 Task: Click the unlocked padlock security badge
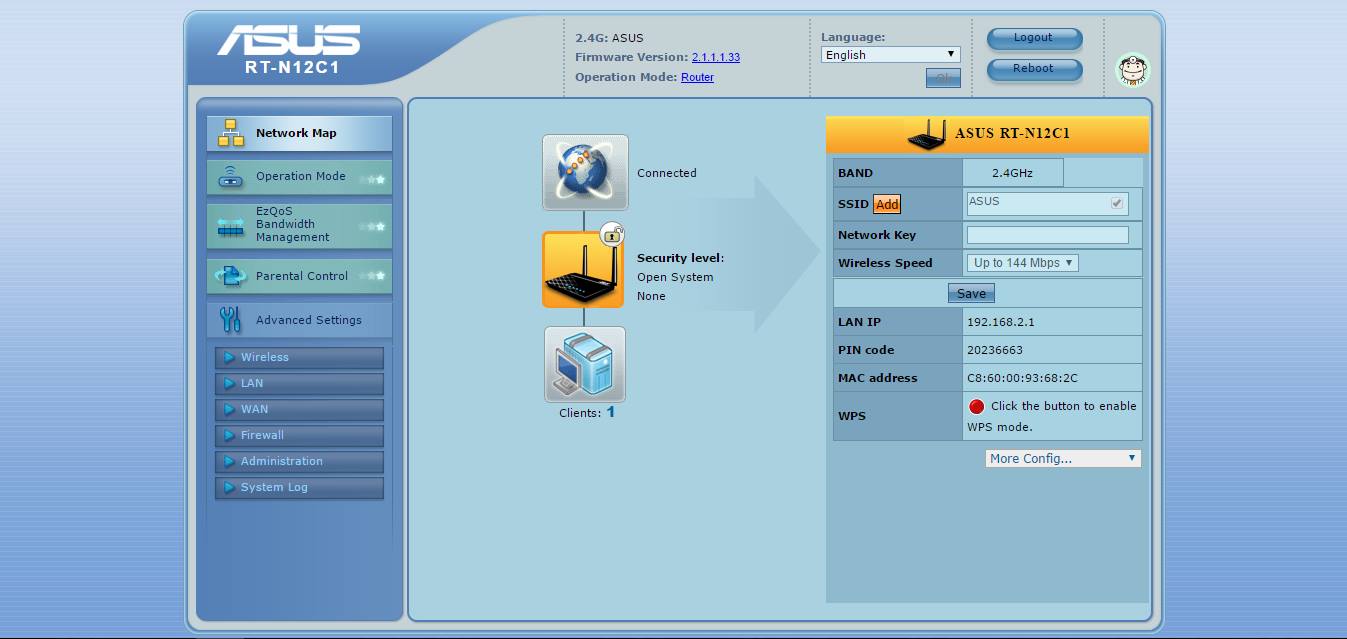tap(612, 235)
